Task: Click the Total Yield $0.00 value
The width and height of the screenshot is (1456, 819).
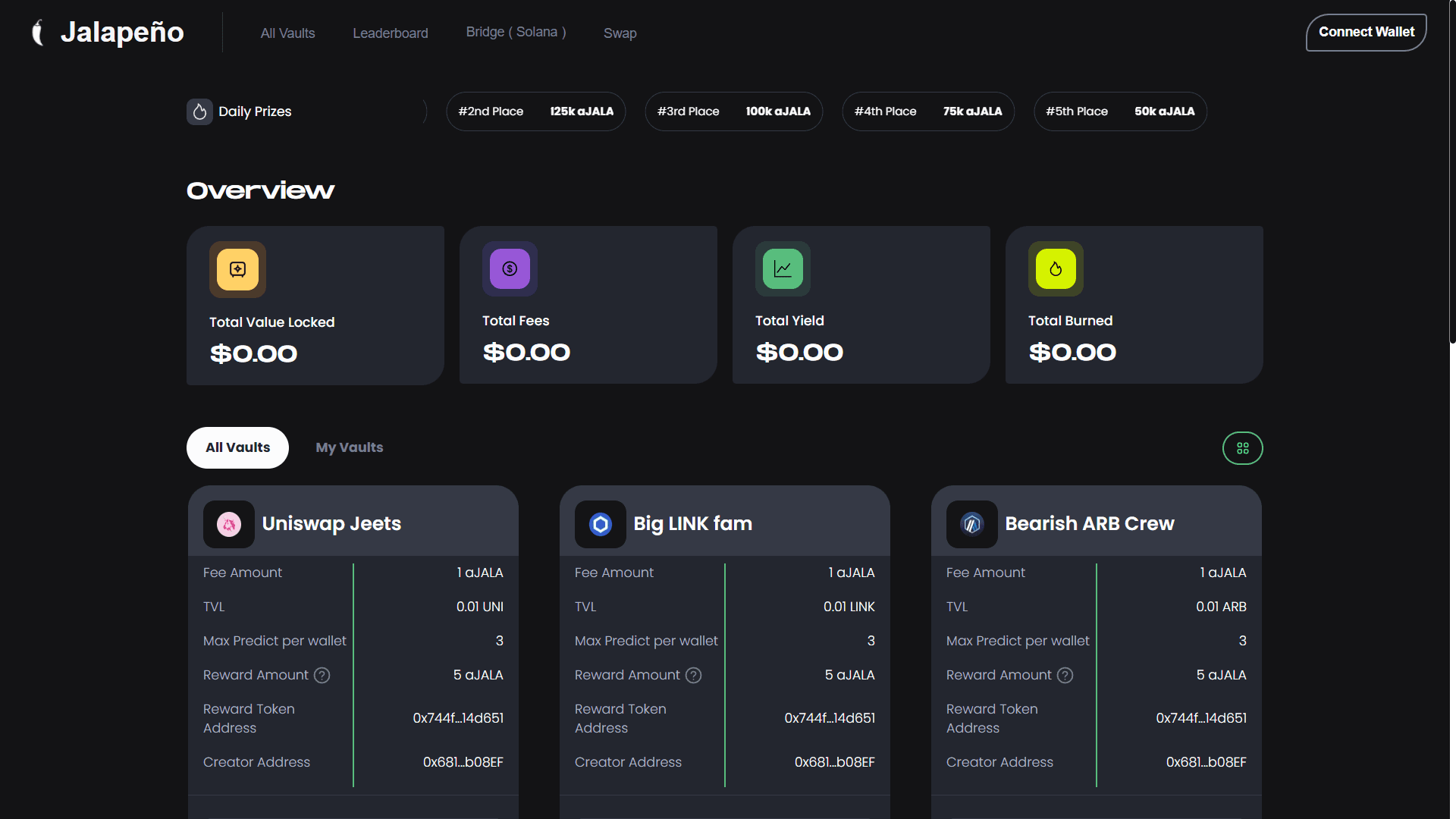Action: [799, 352]
